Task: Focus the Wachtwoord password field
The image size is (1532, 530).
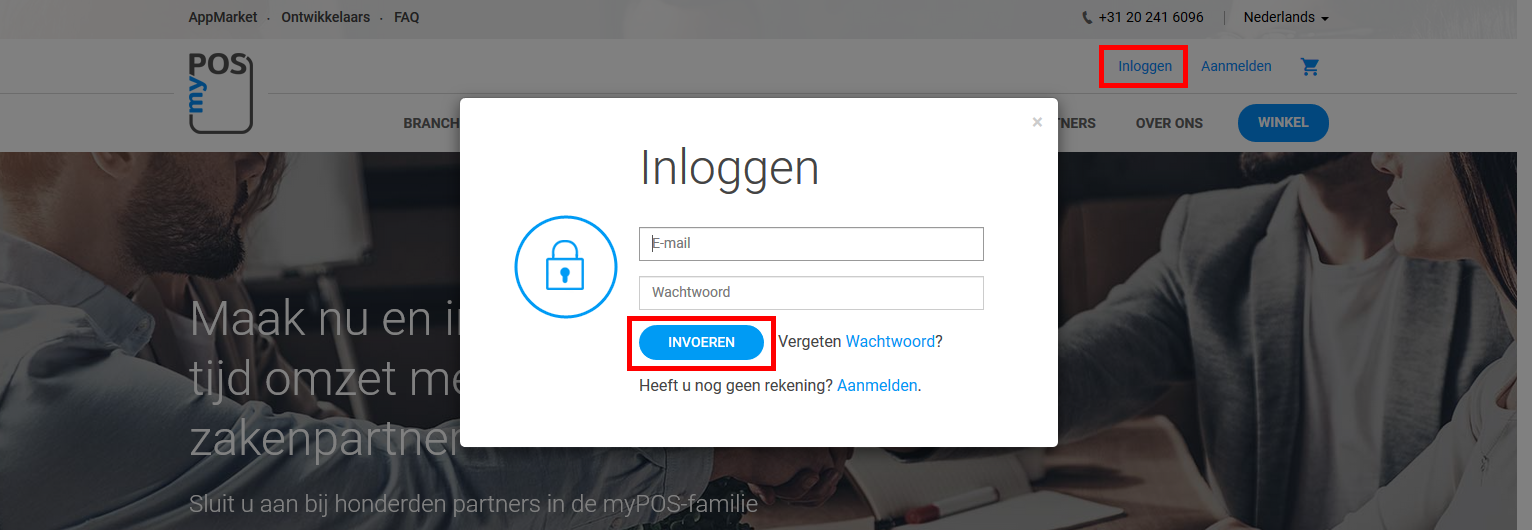Action: [x=811, y=293]
